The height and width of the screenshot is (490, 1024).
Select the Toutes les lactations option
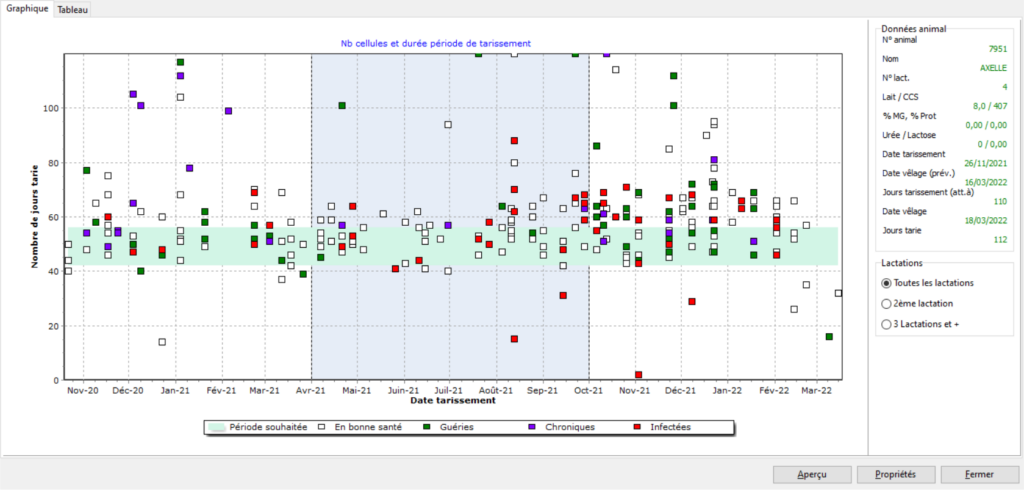click(x=886, y=283)
